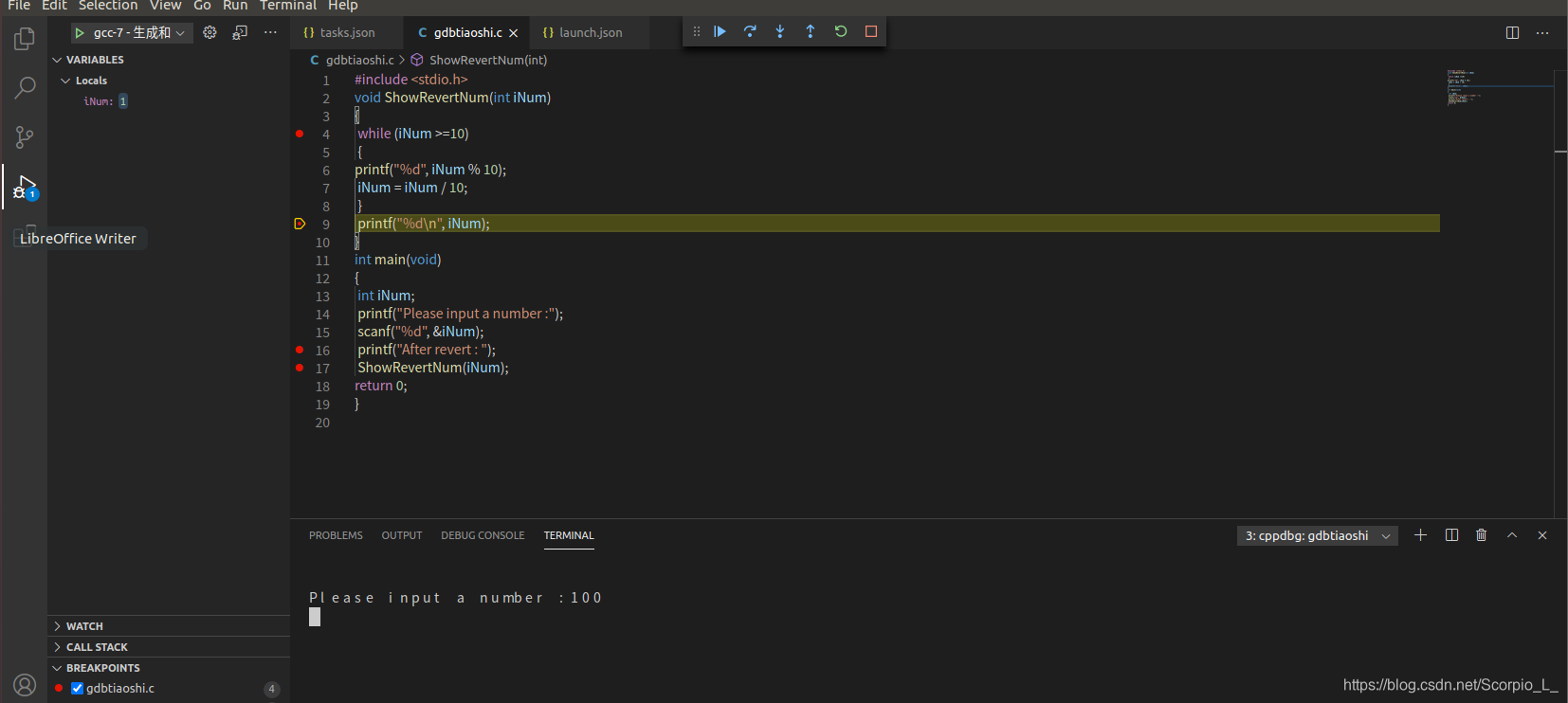Open the Source Control view
The height and width of the screenshot is (703, 1568).
(x=25, y=137)
